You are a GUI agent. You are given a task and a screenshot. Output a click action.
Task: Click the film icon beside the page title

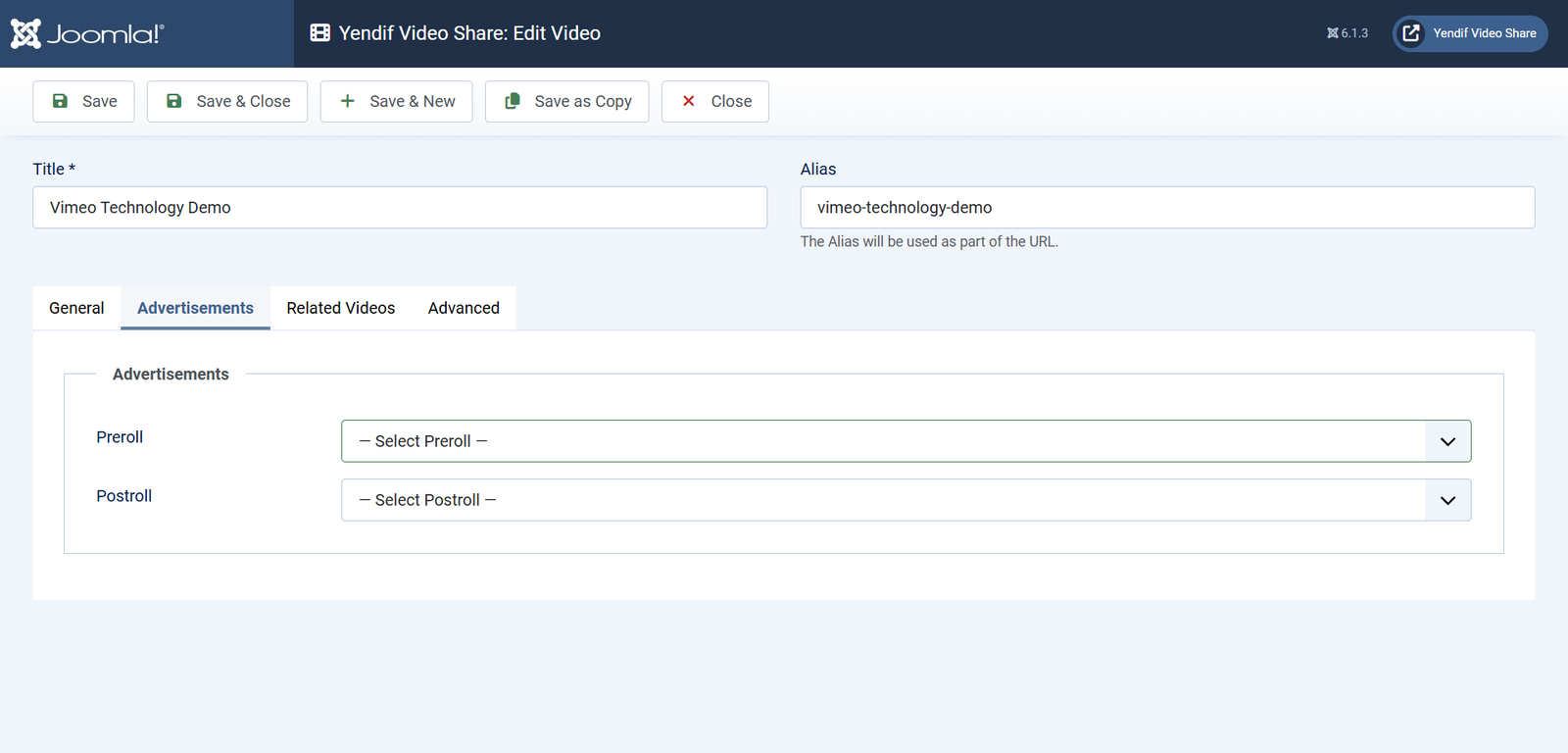click(320, 33)
